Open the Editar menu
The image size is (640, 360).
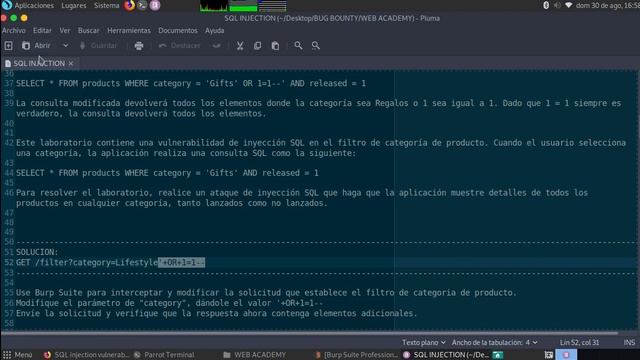[42, 31]
